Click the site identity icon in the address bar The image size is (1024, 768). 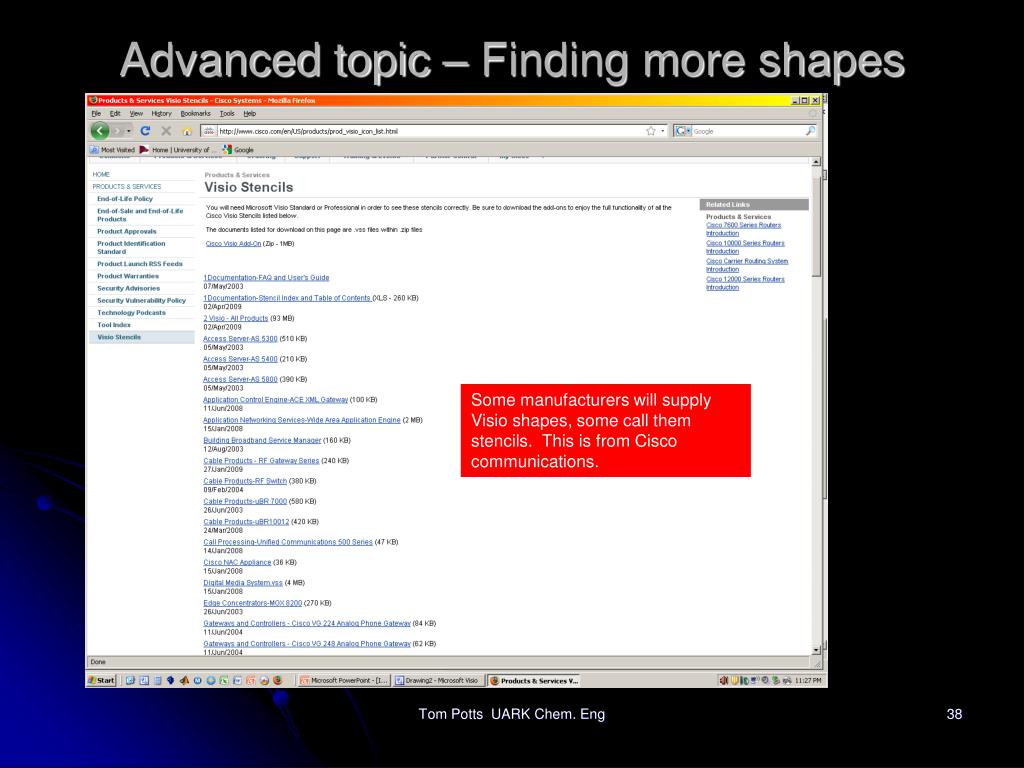[x=208, y=131]
